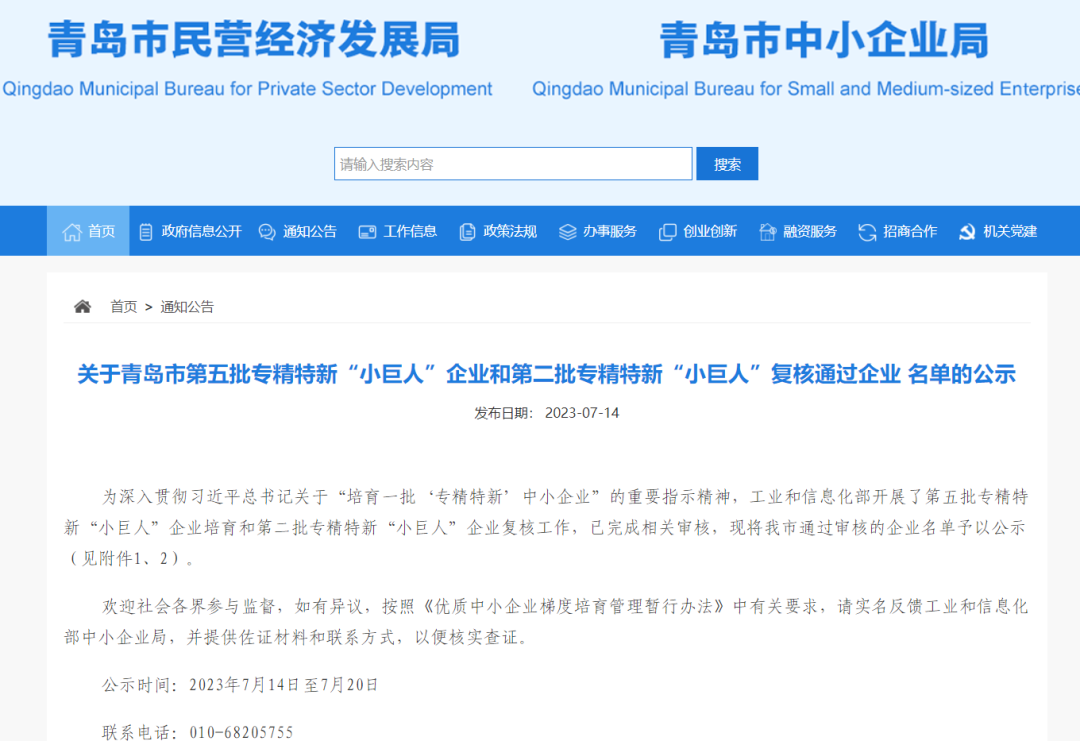
Task: Click the 政策法规 file icon
Action: [467, 231]
